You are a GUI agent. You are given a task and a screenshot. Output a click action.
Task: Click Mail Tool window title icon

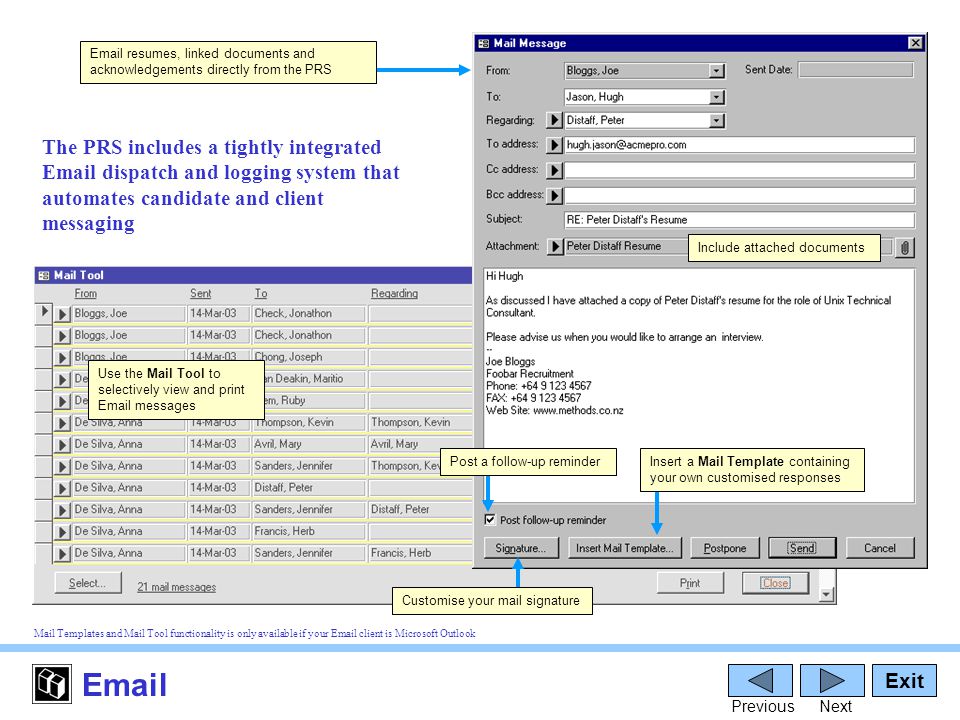click(43, 276)
